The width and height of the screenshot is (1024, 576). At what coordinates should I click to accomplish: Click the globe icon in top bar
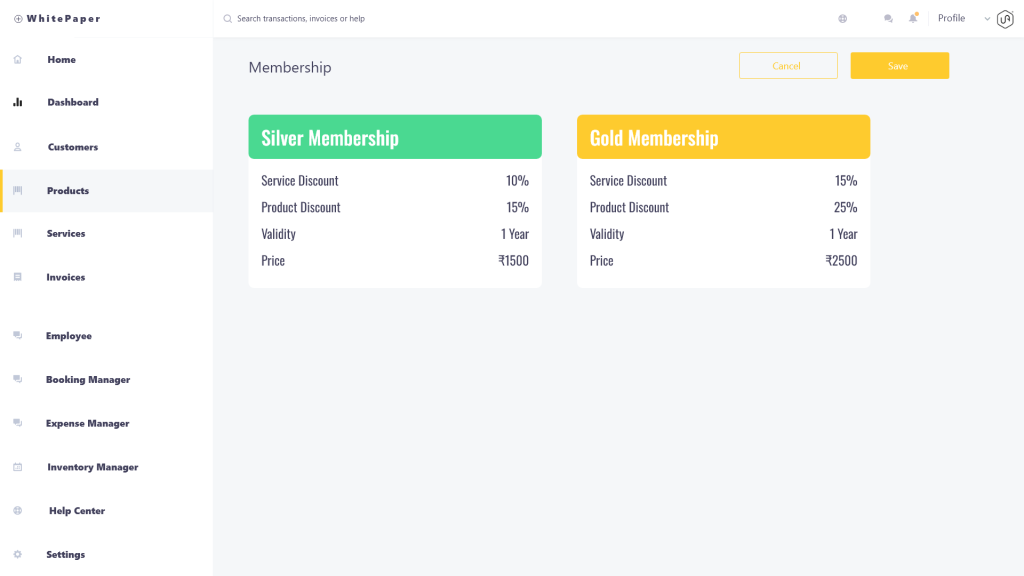[x=843, y=19]
